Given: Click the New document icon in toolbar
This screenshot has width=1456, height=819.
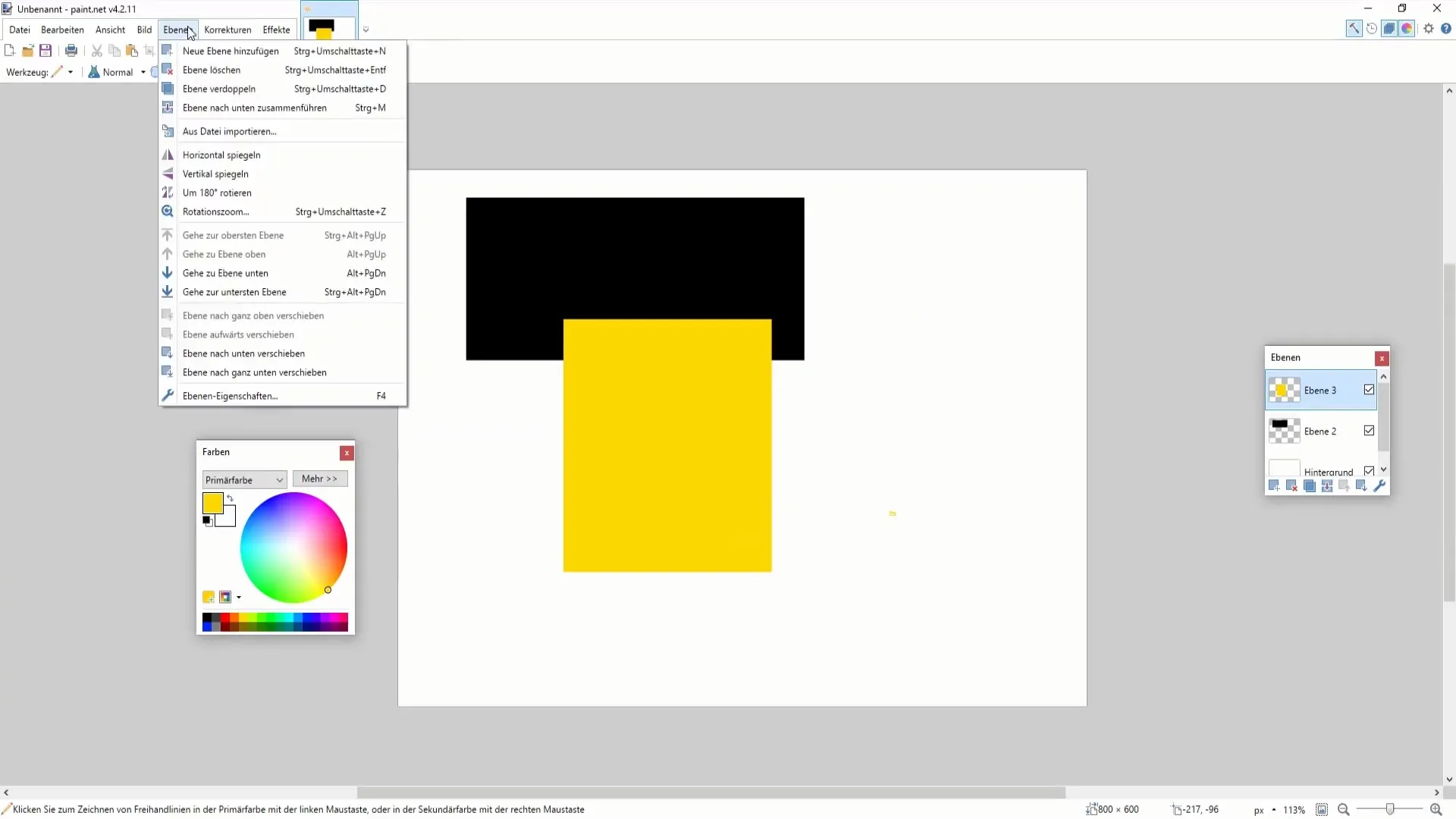Looking at the screenshot, I should coord(10,51).
